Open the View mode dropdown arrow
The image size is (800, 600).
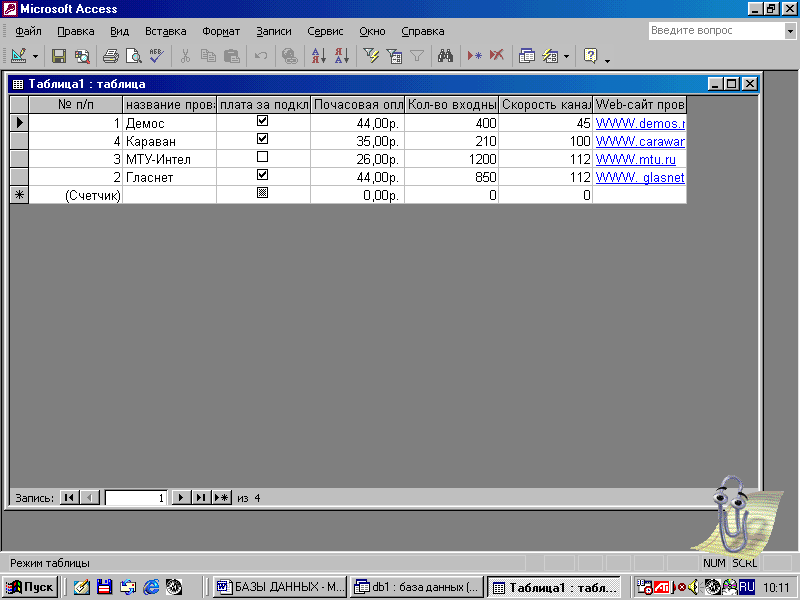35,56
